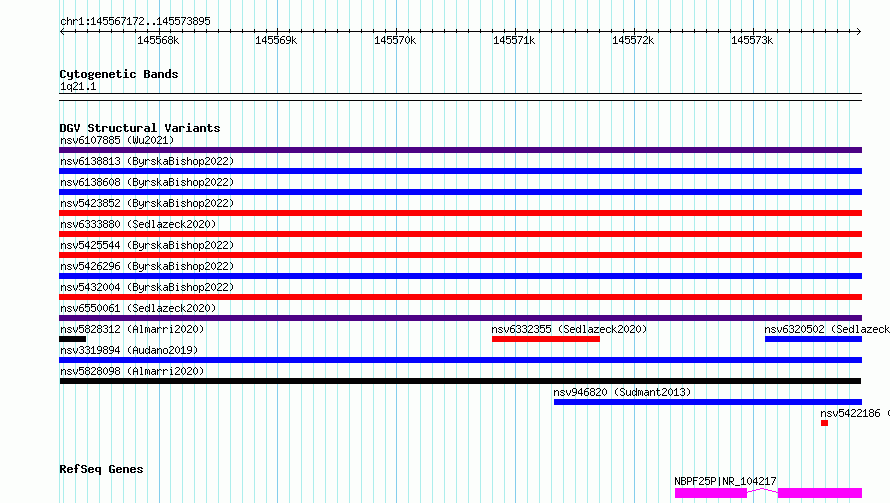Open the nsv6138608 (ByrskaBishop2022) label

click(147, 182)
